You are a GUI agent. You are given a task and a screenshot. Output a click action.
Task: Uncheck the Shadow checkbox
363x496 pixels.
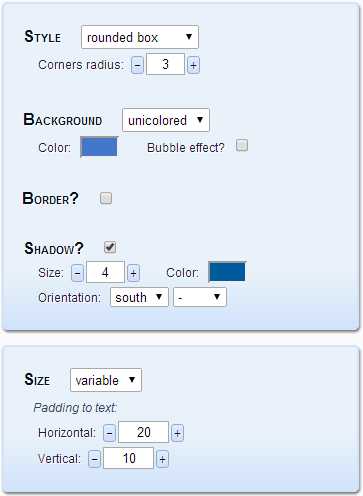point(110,247)
